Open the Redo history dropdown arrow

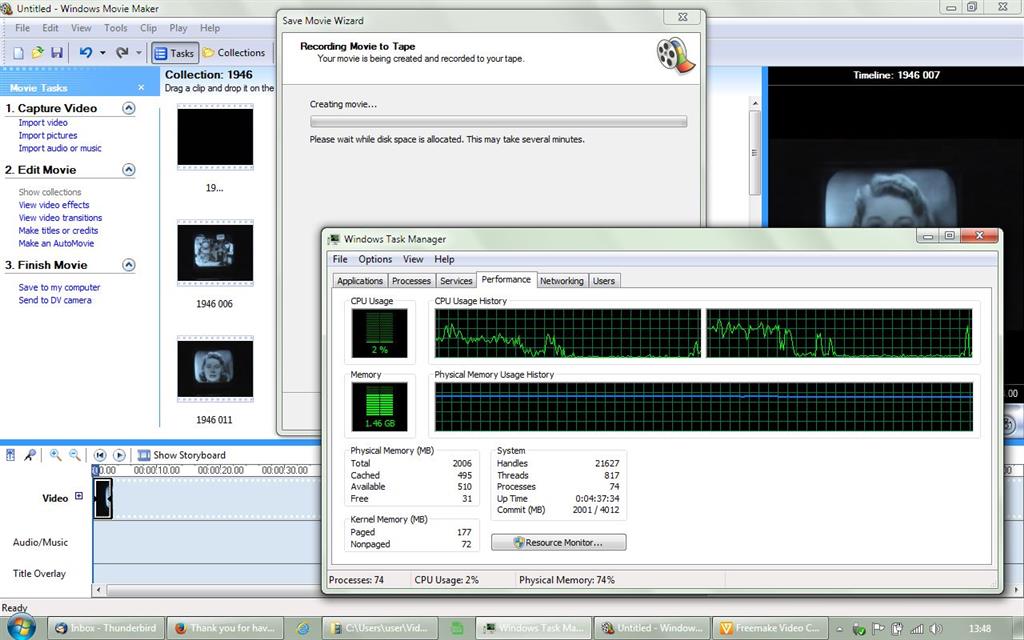pos(138,53)
